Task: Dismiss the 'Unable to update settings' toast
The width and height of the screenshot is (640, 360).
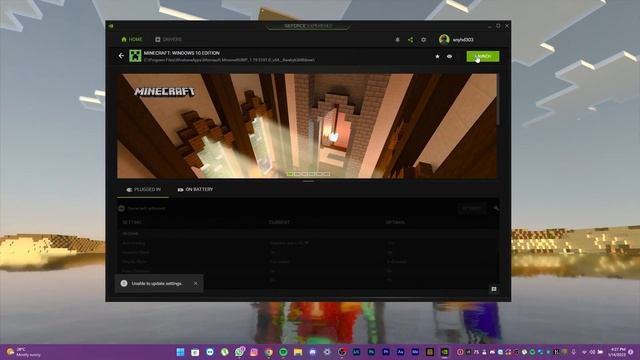Action: pos(196,283)
